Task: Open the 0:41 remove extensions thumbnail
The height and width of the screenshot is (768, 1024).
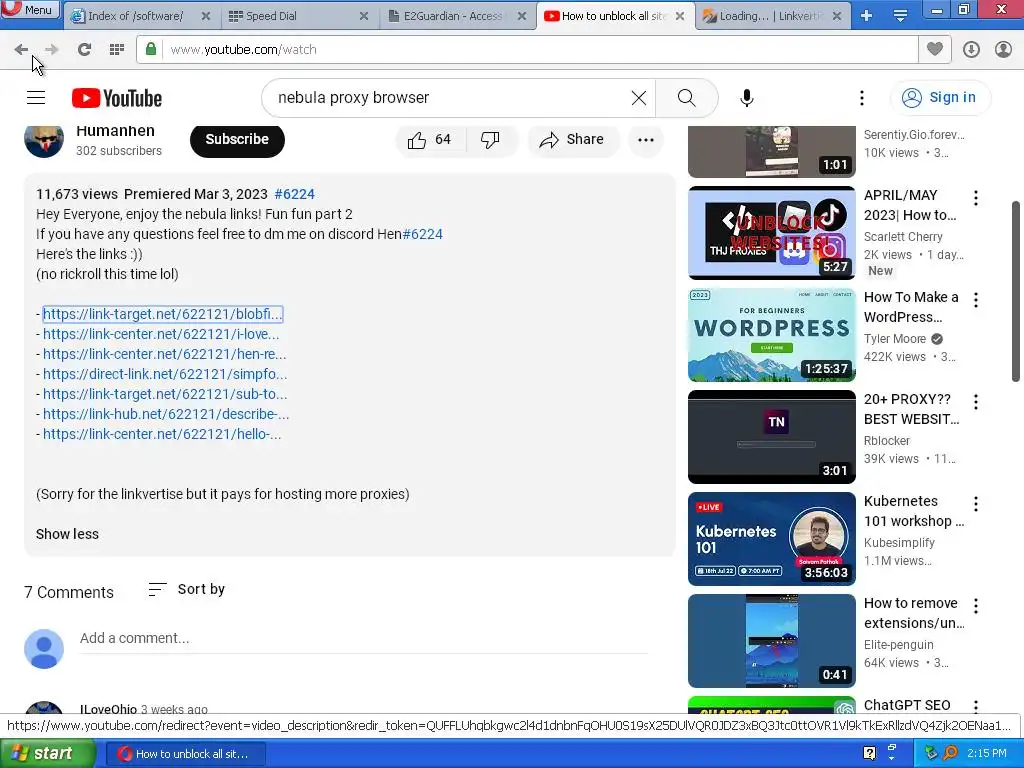Action: click(771, 640)
